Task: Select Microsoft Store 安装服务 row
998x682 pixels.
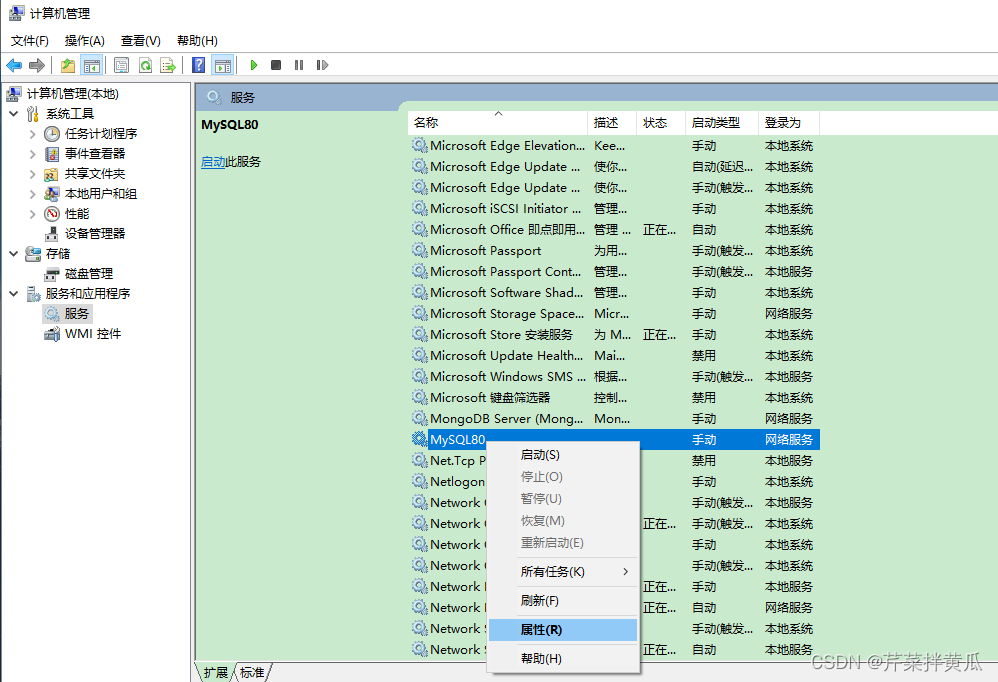Action: 614,335
